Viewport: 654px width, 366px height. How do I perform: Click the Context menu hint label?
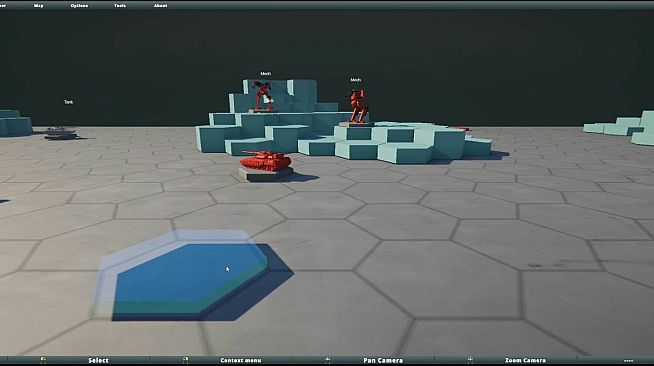click(x=241, y=360)
